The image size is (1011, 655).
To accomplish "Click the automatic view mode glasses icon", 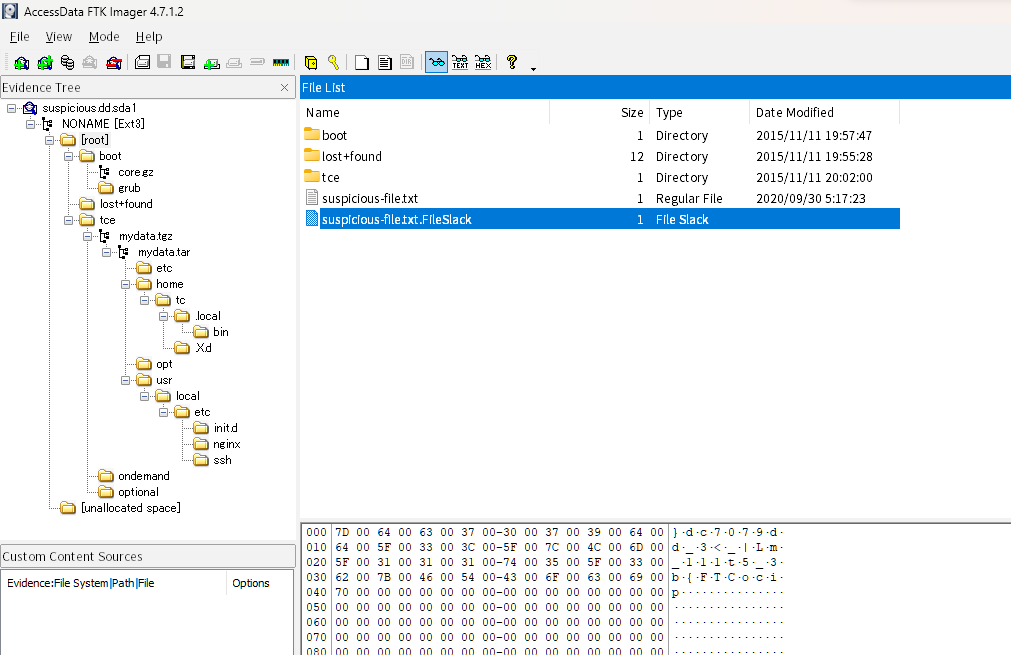I will point(437,63).
